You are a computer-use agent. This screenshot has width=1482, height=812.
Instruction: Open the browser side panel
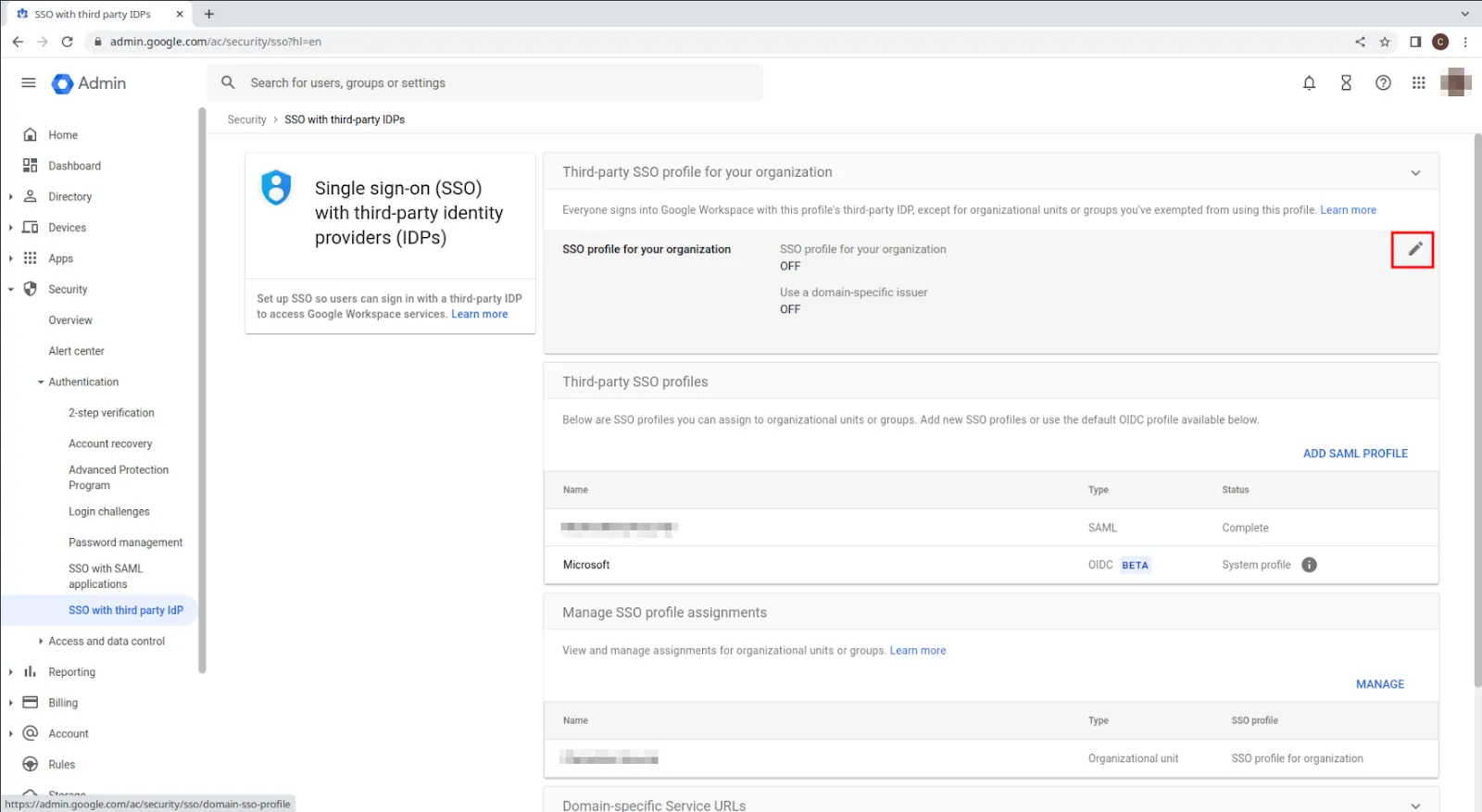pyautogui.click(x=1415, y=42)
